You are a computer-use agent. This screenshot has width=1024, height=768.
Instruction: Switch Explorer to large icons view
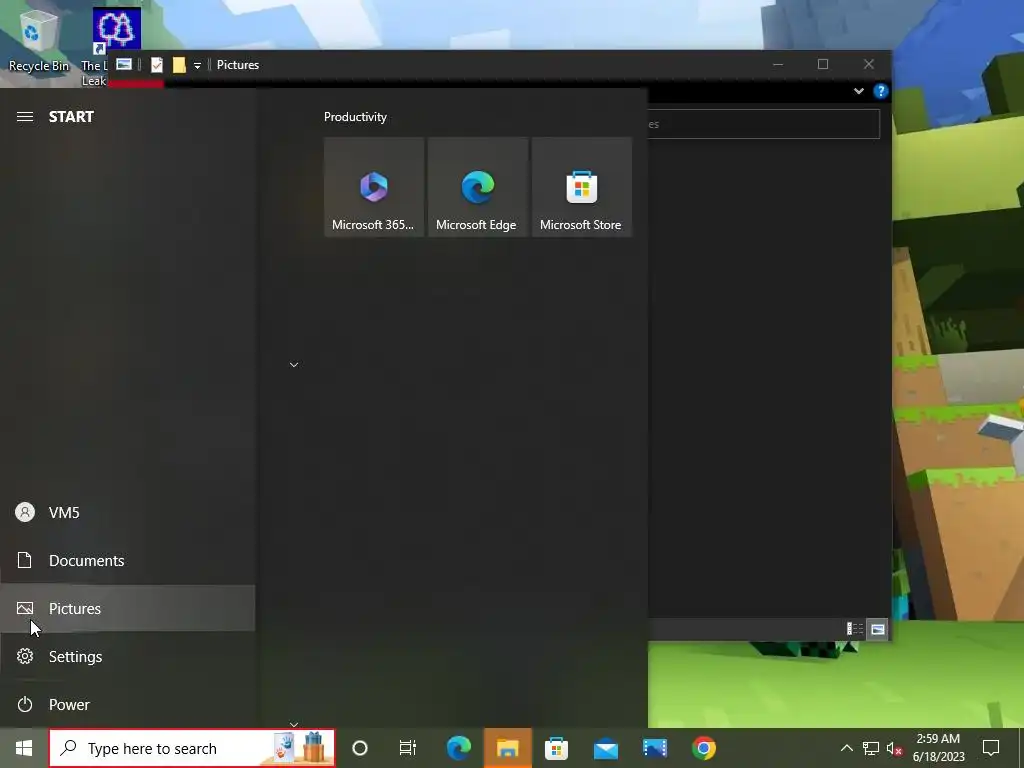pos(877,629)
